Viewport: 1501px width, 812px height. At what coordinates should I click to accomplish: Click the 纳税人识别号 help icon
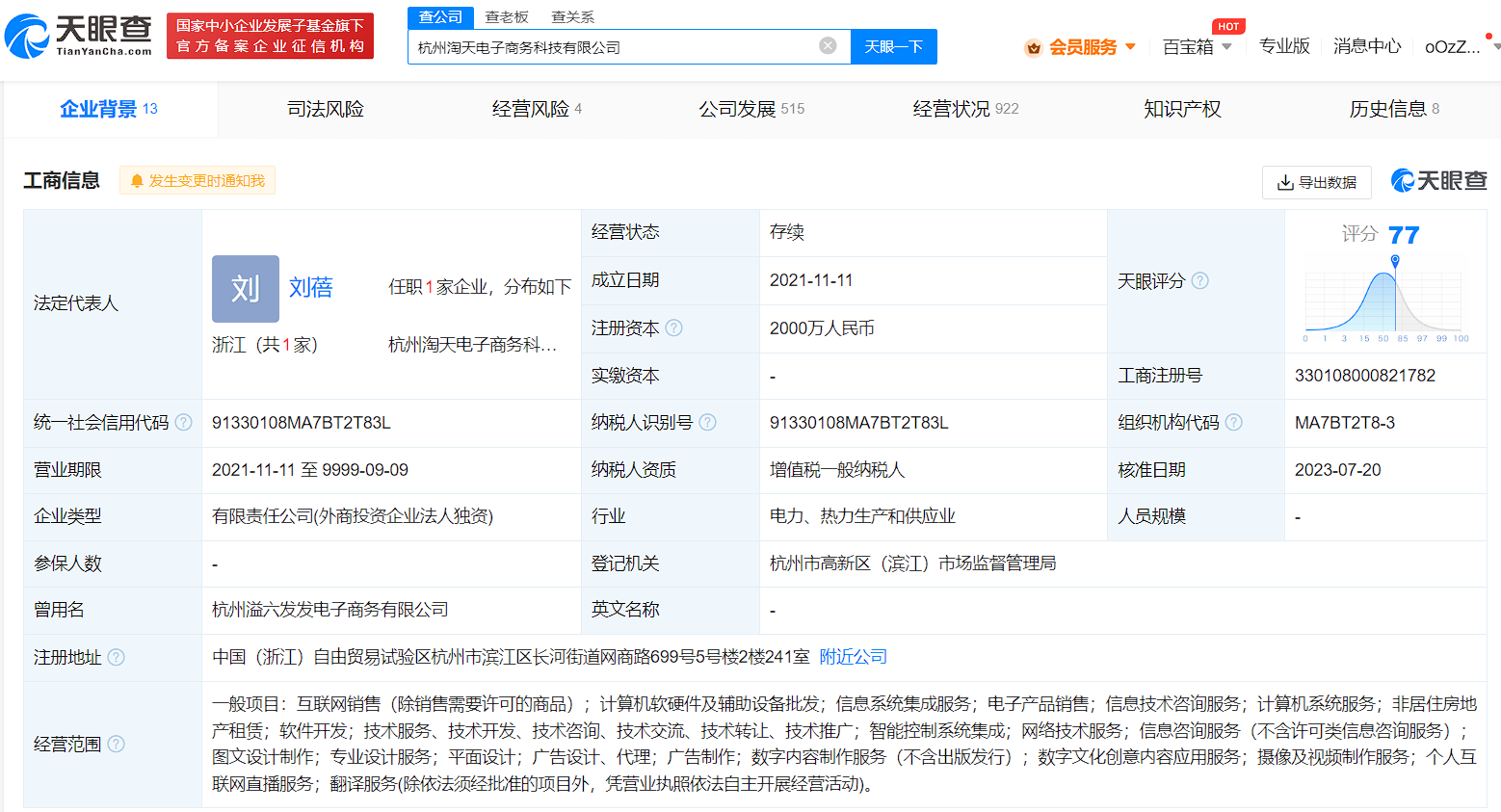tap(707, 422)
